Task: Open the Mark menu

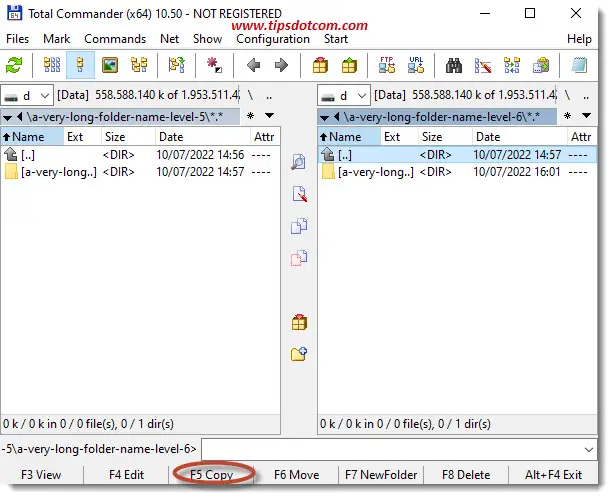Action: coord(57,39)
